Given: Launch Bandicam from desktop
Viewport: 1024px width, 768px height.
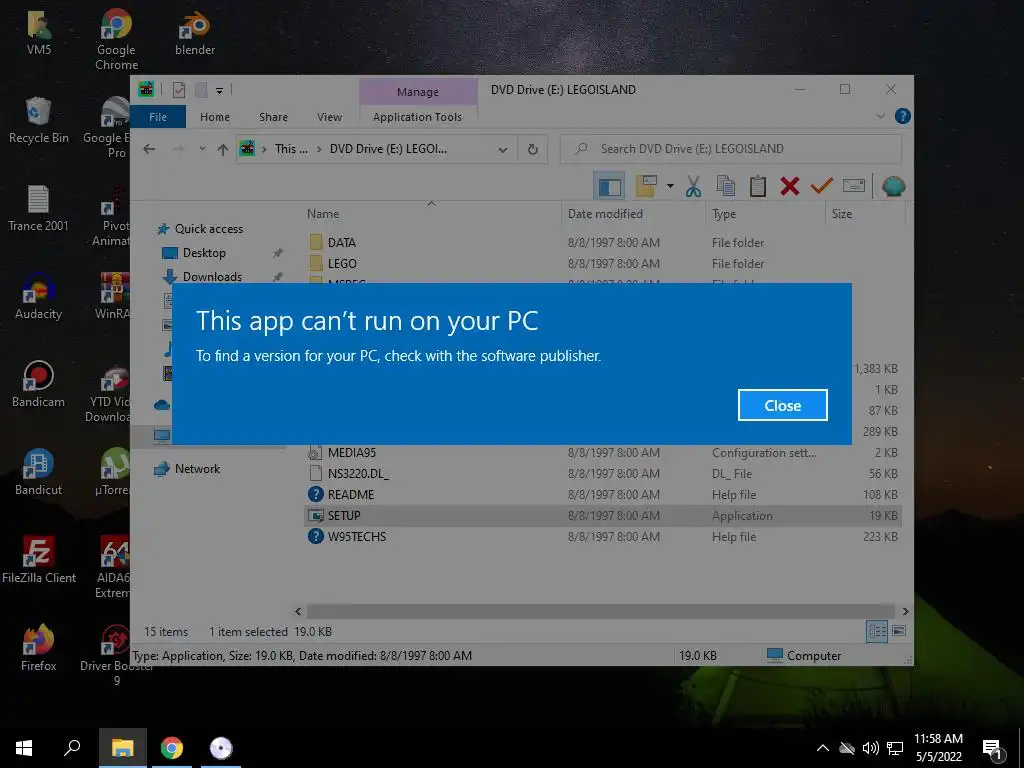Looking at the screenshot, I should tap(39, 385).
